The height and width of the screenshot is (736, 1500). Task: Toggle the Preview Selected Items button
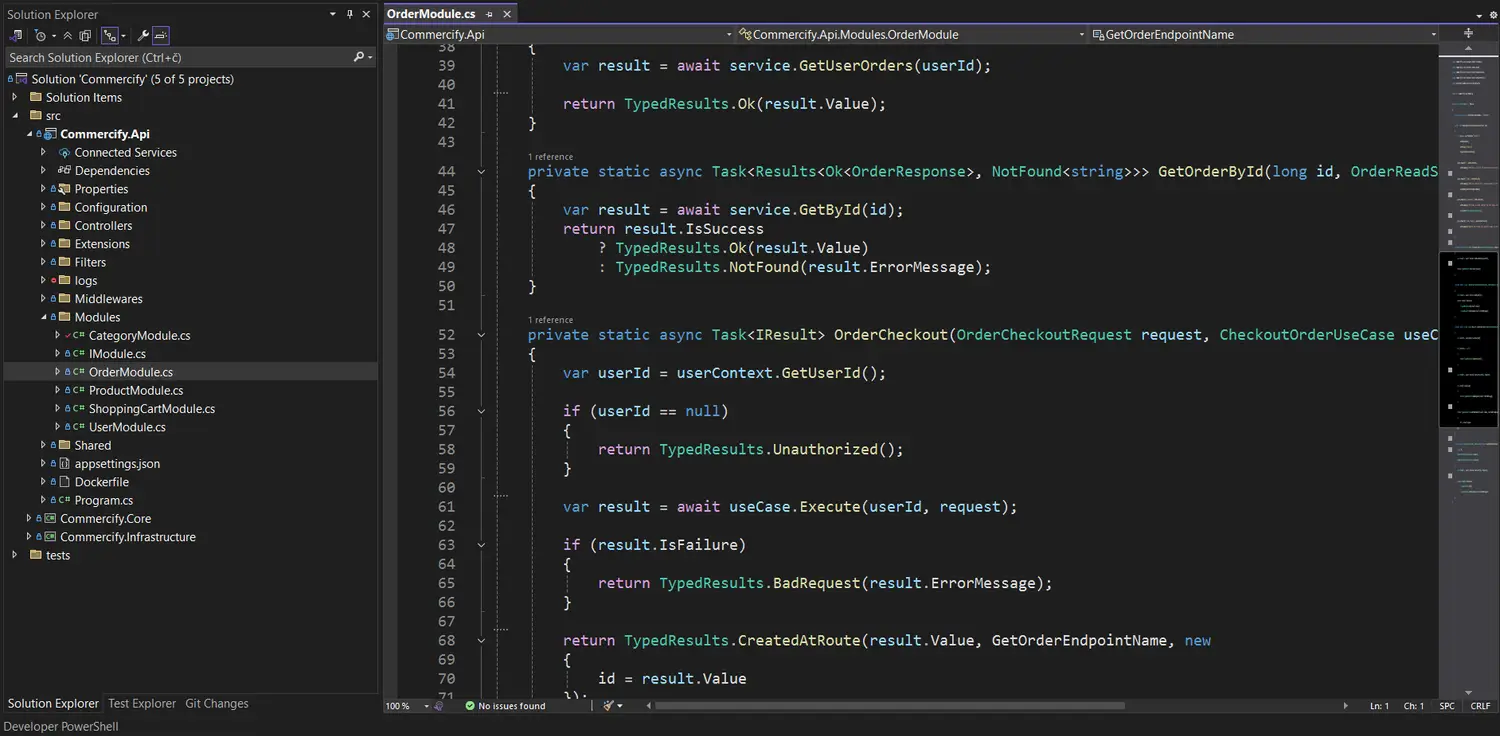pos(160,36)
